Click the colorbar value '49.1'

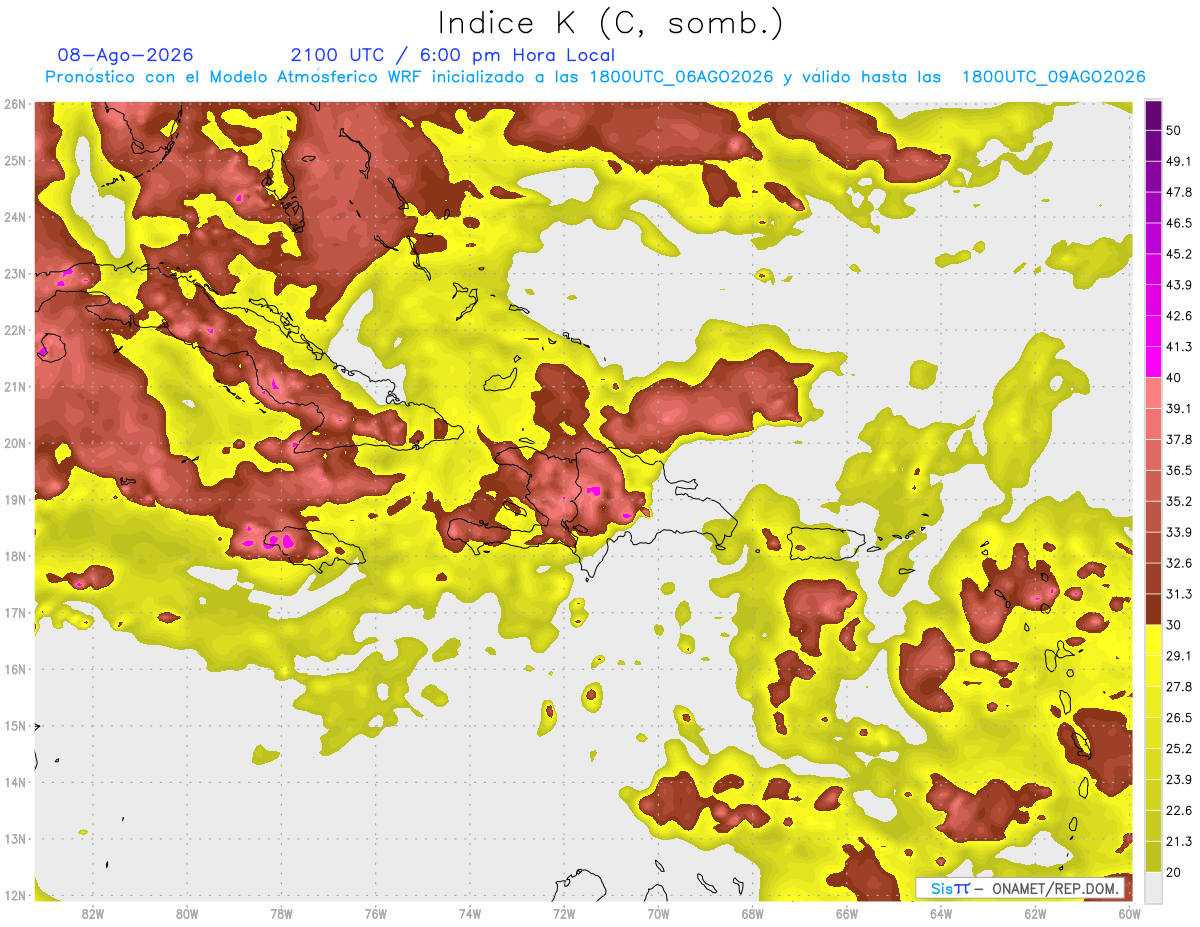[x=1179, y=162]
